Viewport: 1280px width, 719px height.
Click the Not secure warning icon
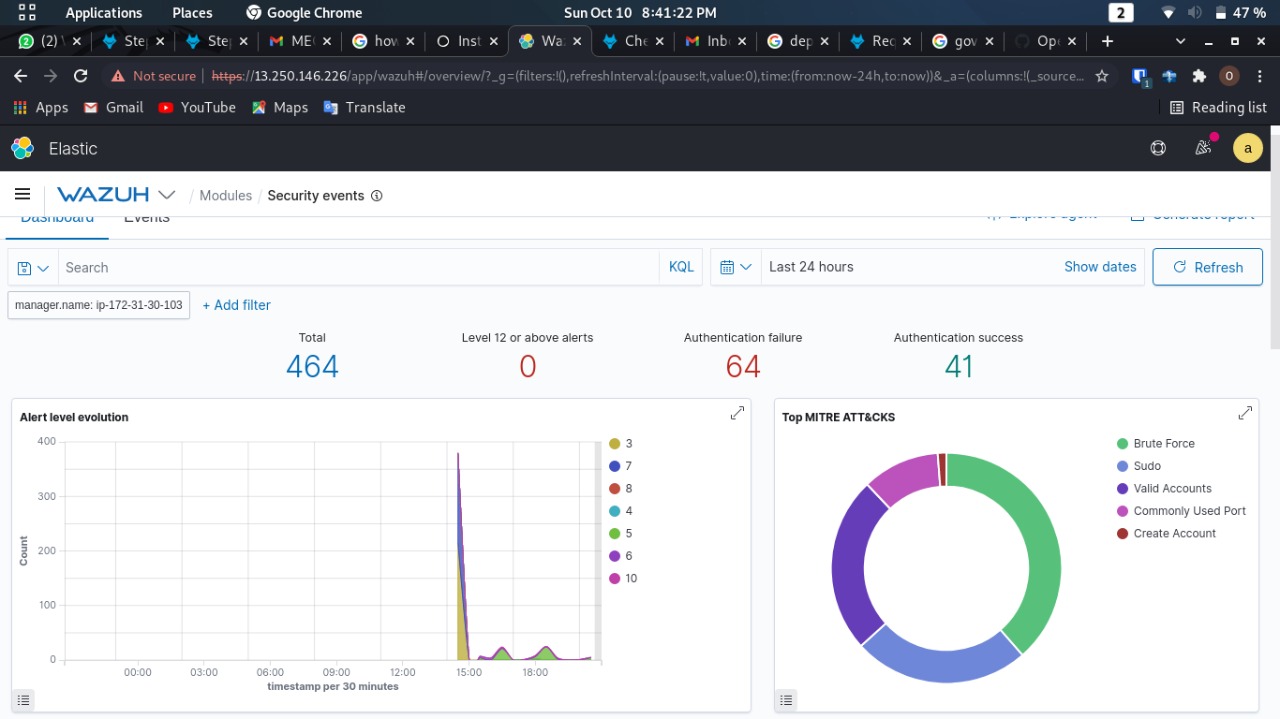(x=118, y=76)
